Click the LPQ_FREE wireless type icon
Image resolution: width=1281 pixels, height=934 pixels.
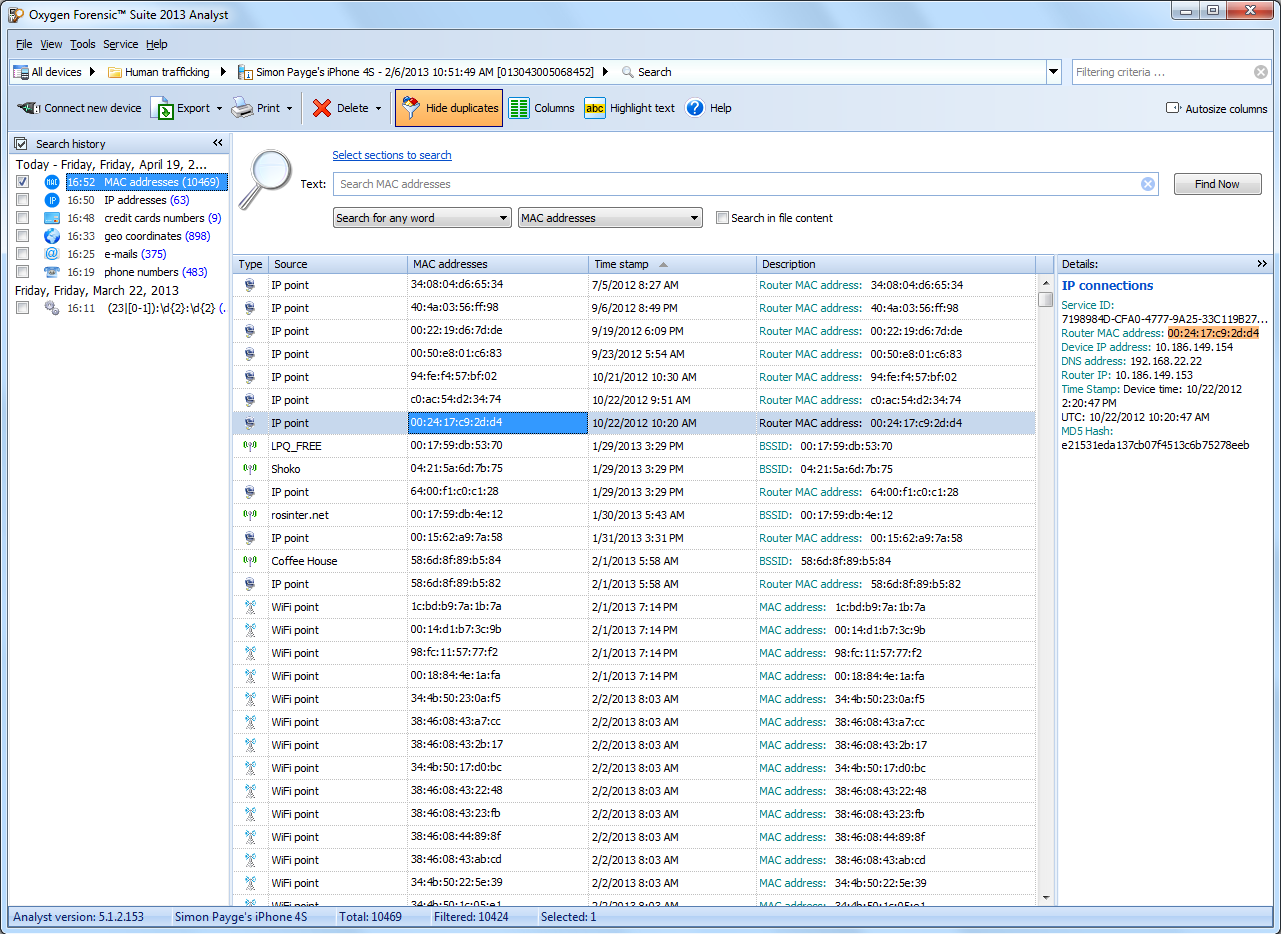(250, 446)
